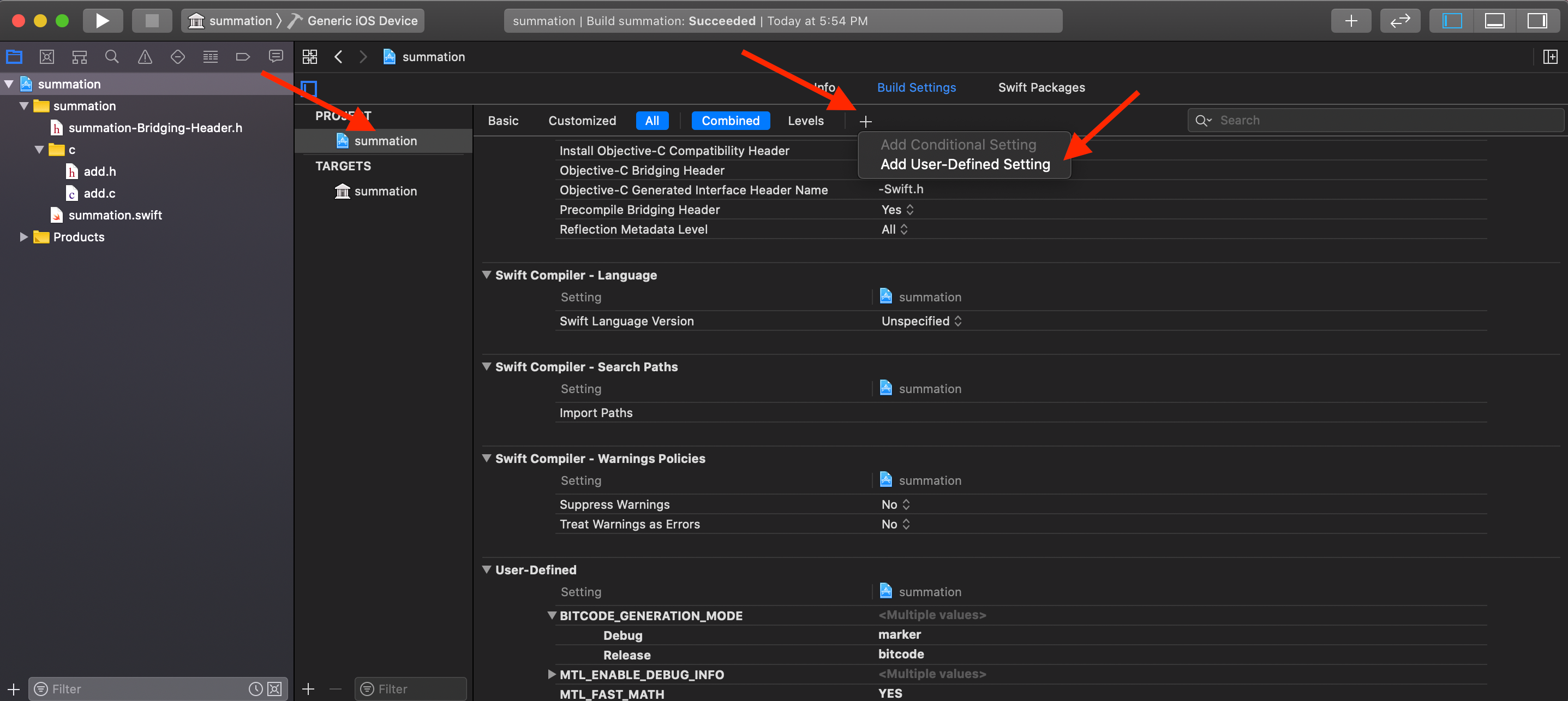Select the Customized filter button
This screenshot has height=701, width=1568.
[582, 121]
